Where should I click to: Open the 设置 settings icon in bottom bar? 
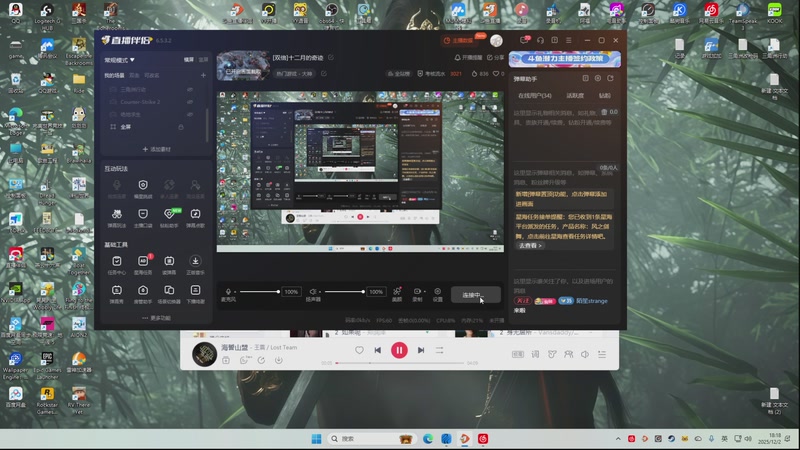click(x=438, y=292)
